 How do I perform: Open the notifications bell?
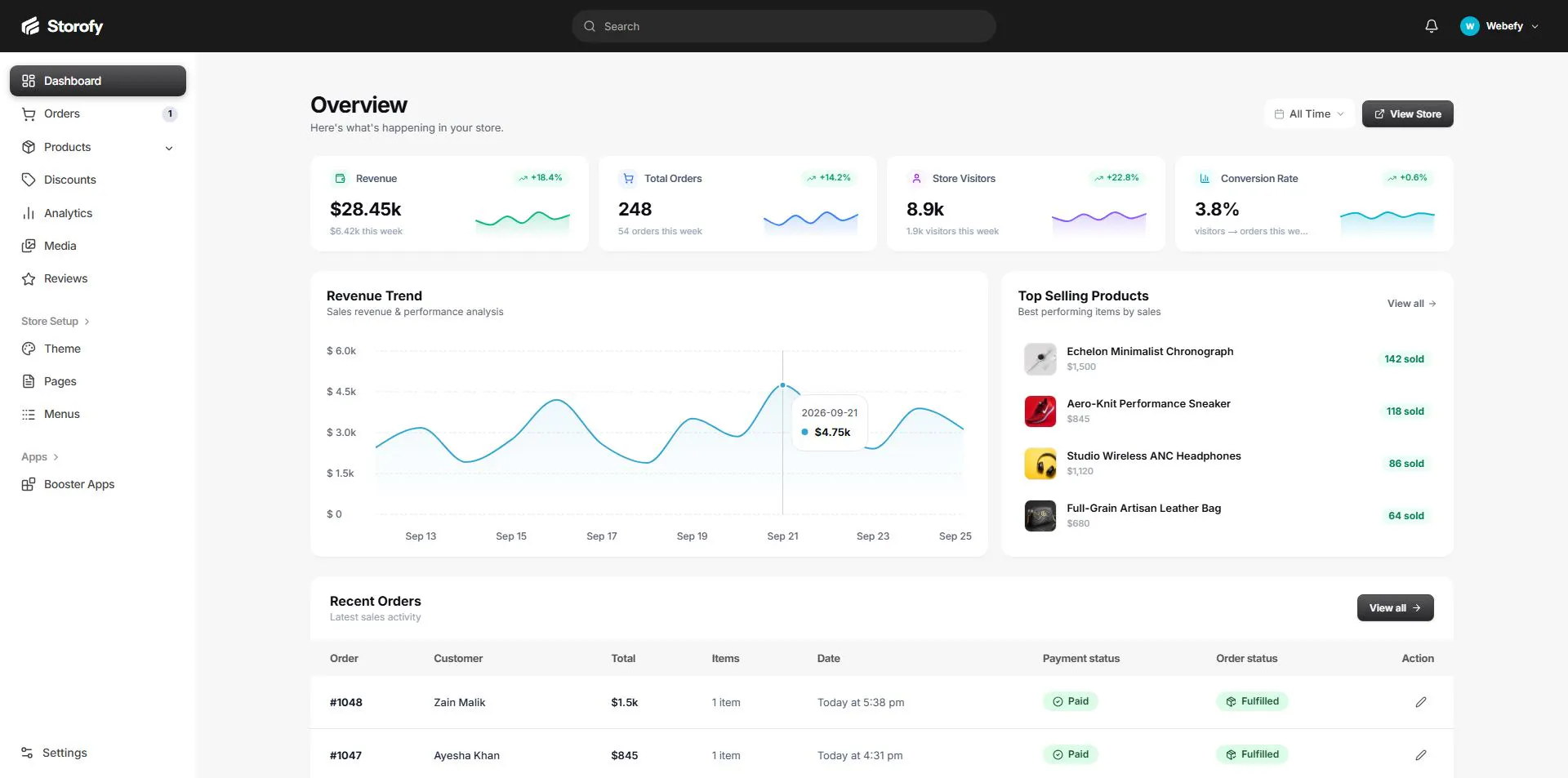point(1431,26)
